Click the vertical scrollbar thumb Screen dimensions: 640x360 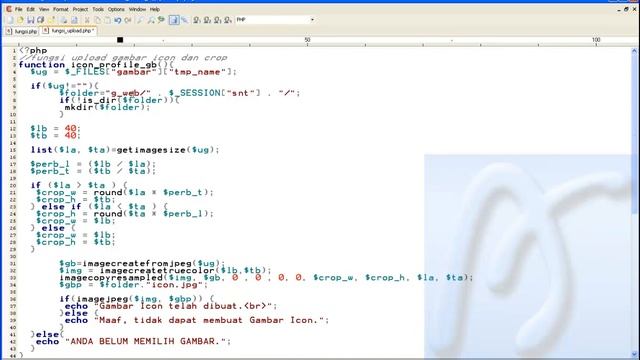[635, 135]
